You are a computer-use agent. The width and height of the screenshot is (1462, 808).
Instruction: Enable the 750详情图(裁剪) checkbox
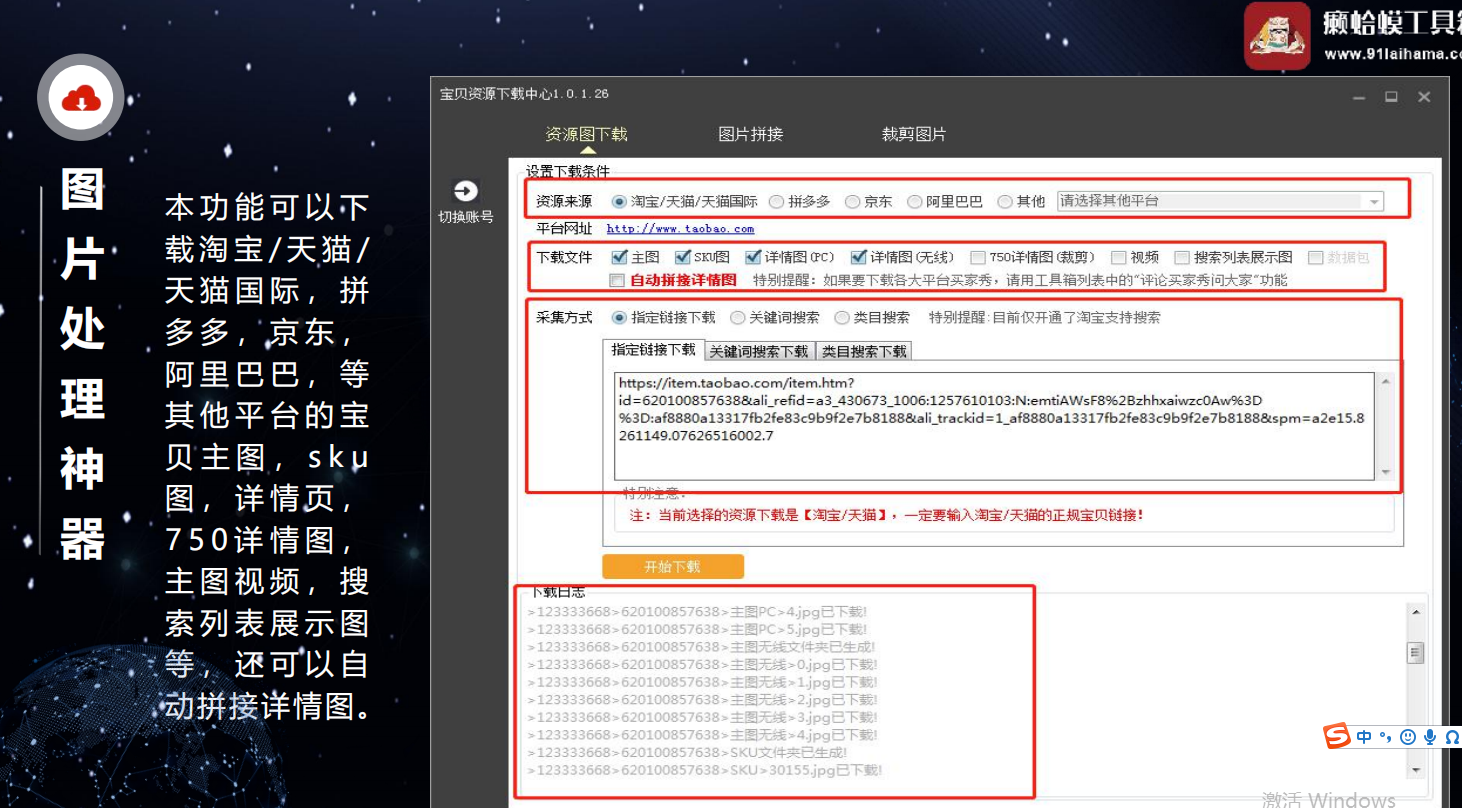coord(978,257)
